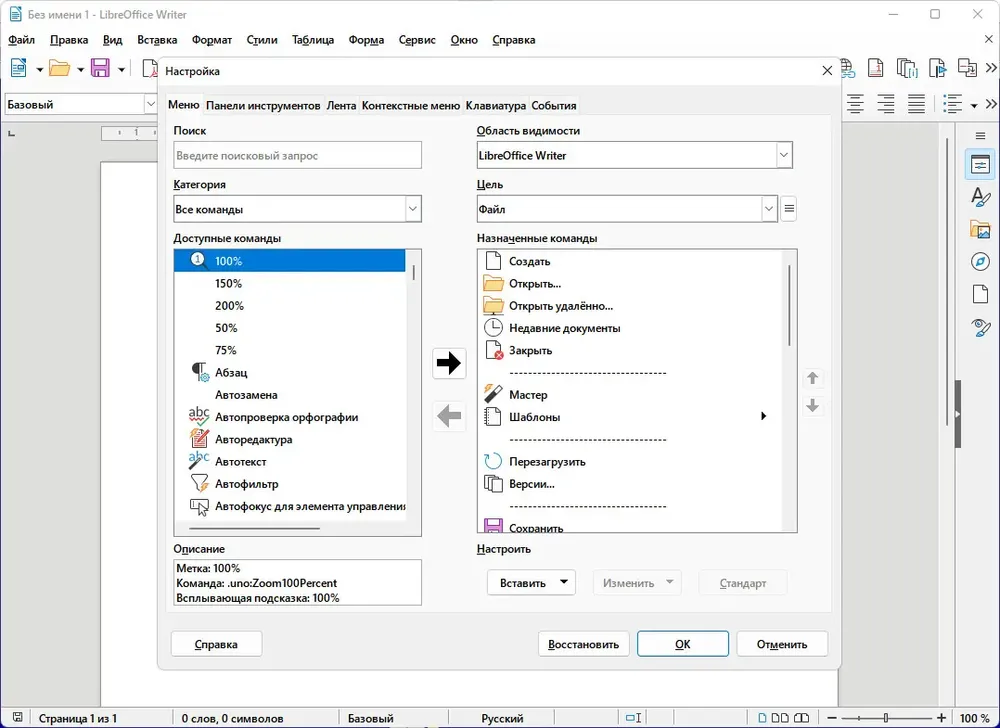
Task: Switch to the События tab
Action: tap(554, 106)
